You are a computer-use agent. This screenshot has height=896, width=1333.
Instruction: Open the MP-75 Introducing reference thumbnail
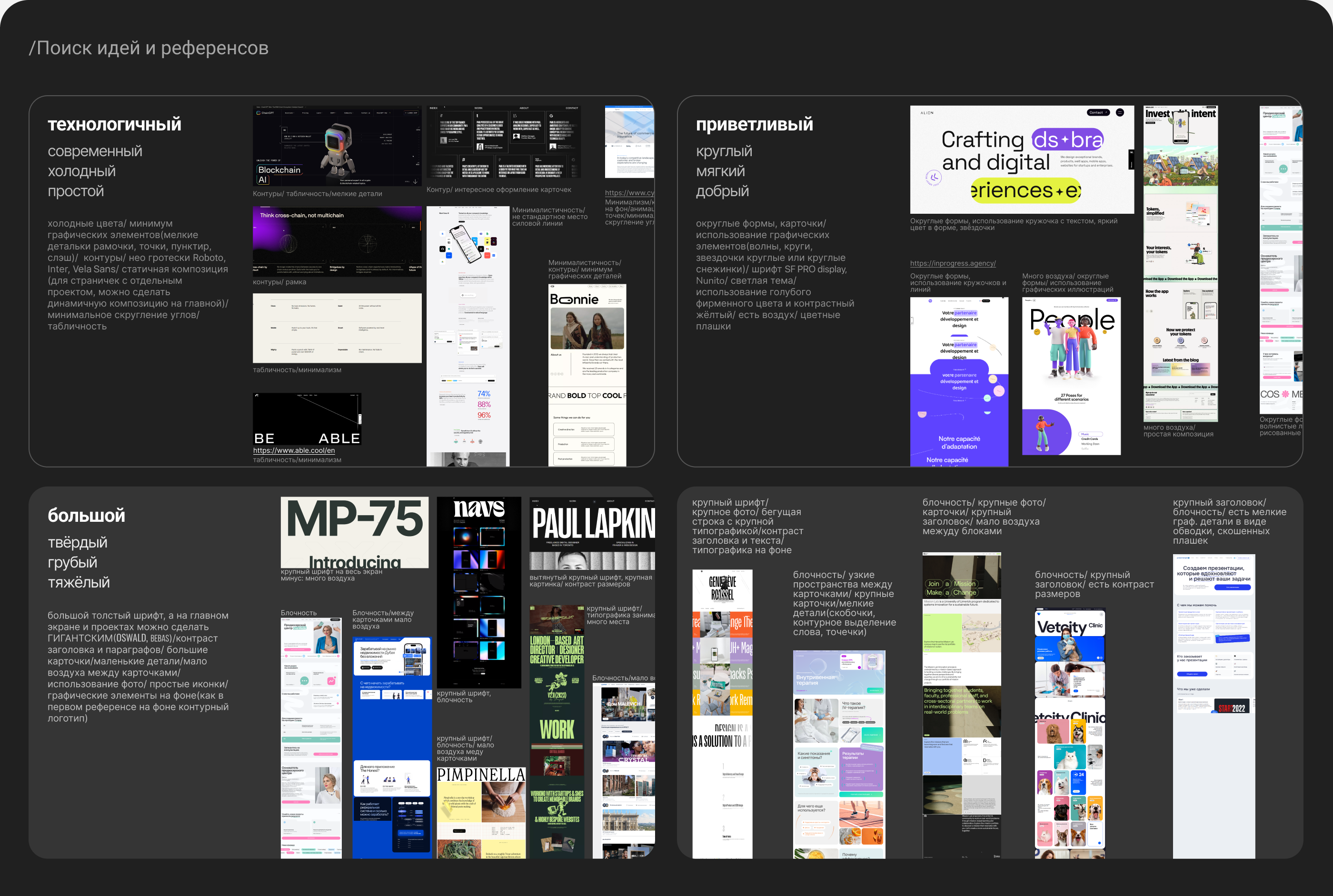[354, 531]
